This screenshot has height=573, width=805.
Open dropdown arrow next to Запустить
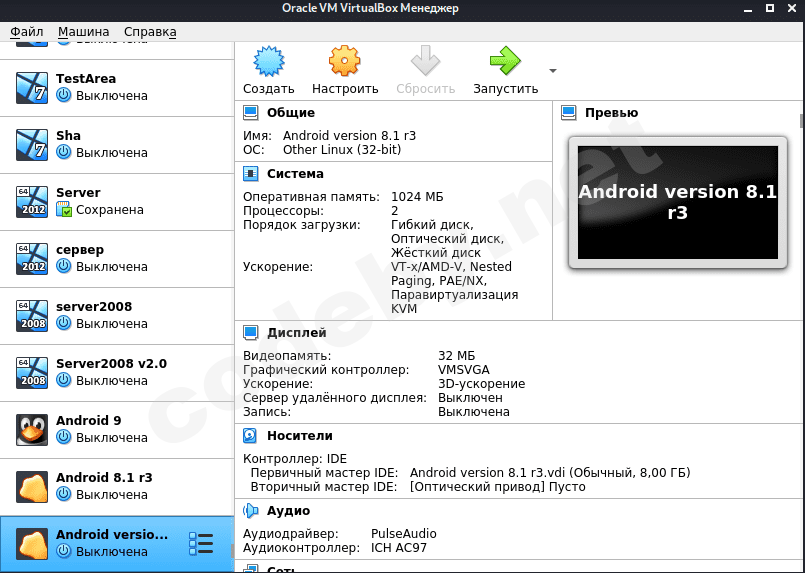553,71
